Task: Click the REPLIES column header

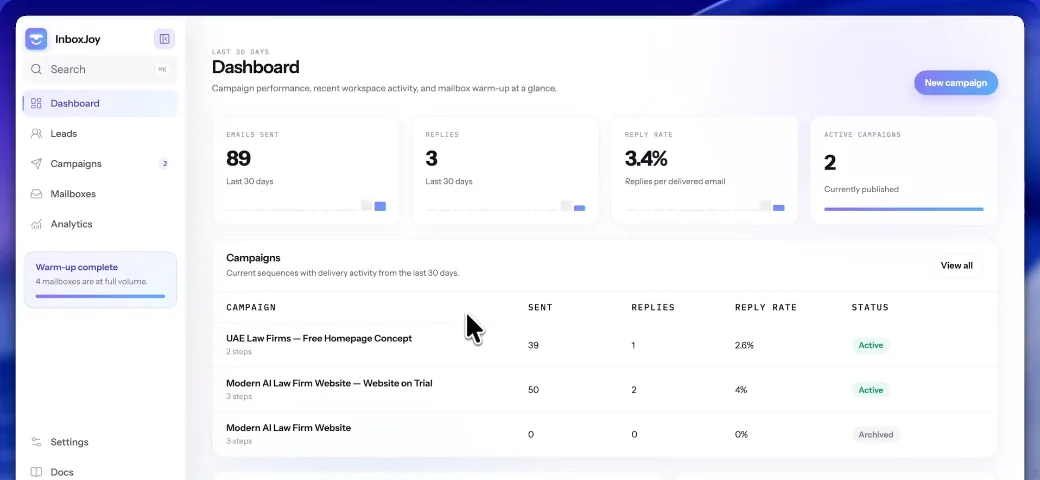Action: tap(653, 307)
